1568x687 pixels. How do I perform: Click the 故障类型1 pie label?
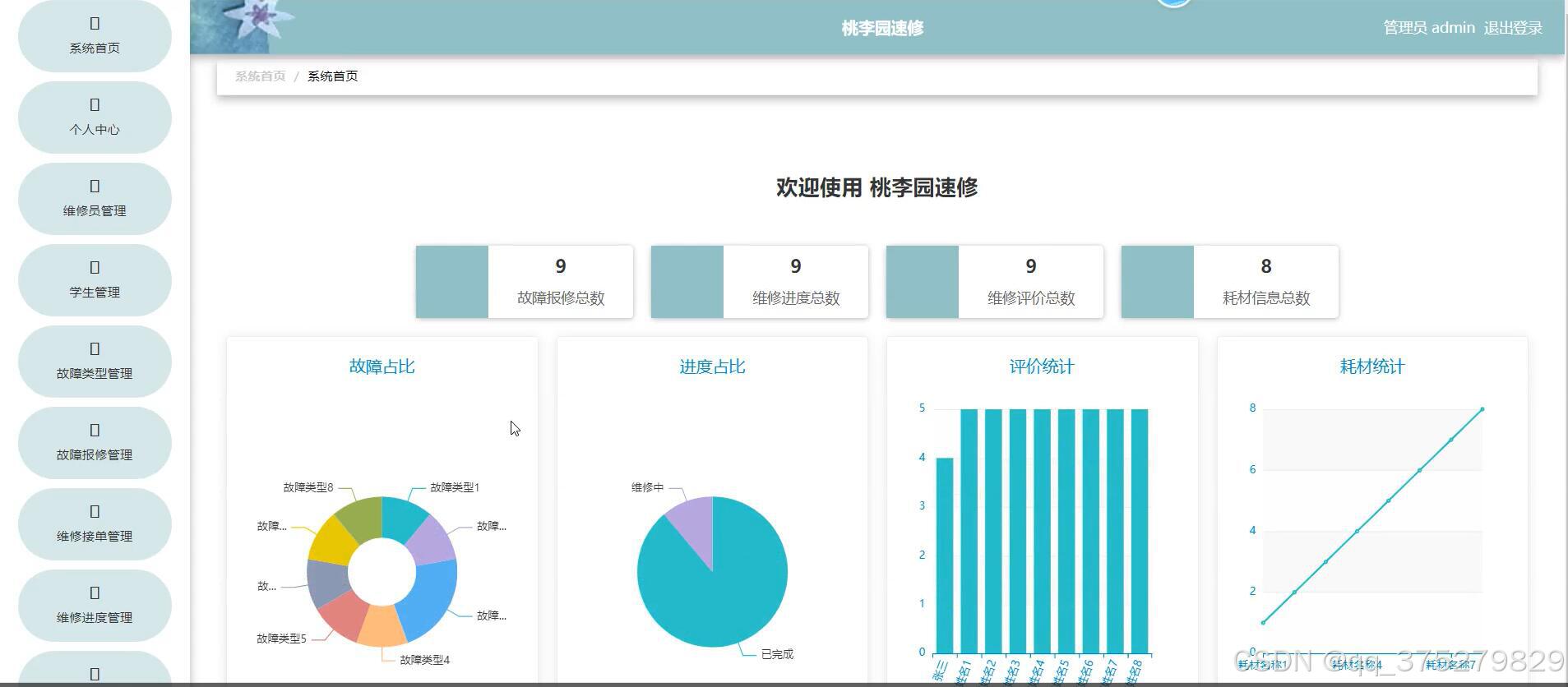[x=455, y=487]
